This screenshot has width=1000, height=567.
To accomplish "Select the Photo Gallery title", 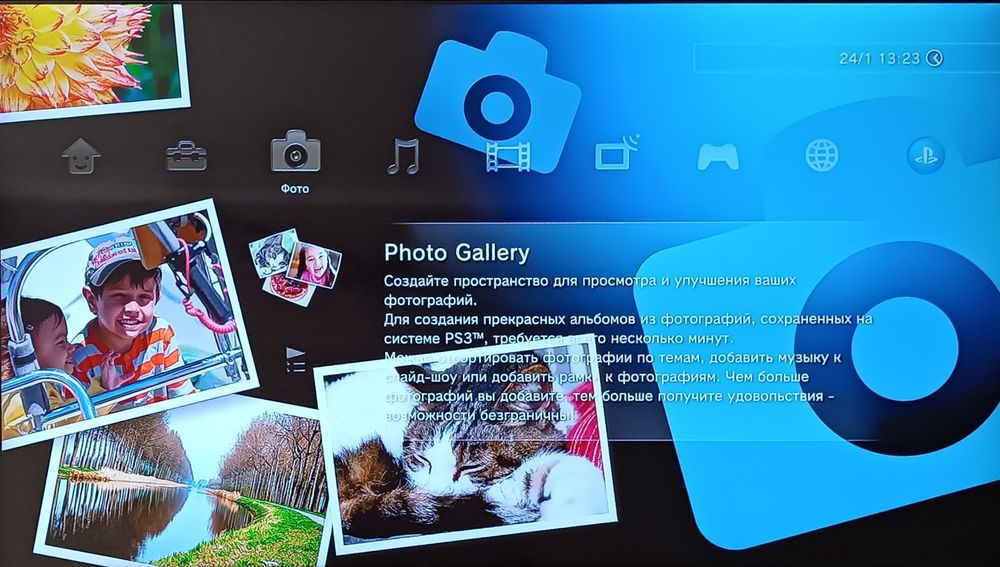I will coord(457,253).
